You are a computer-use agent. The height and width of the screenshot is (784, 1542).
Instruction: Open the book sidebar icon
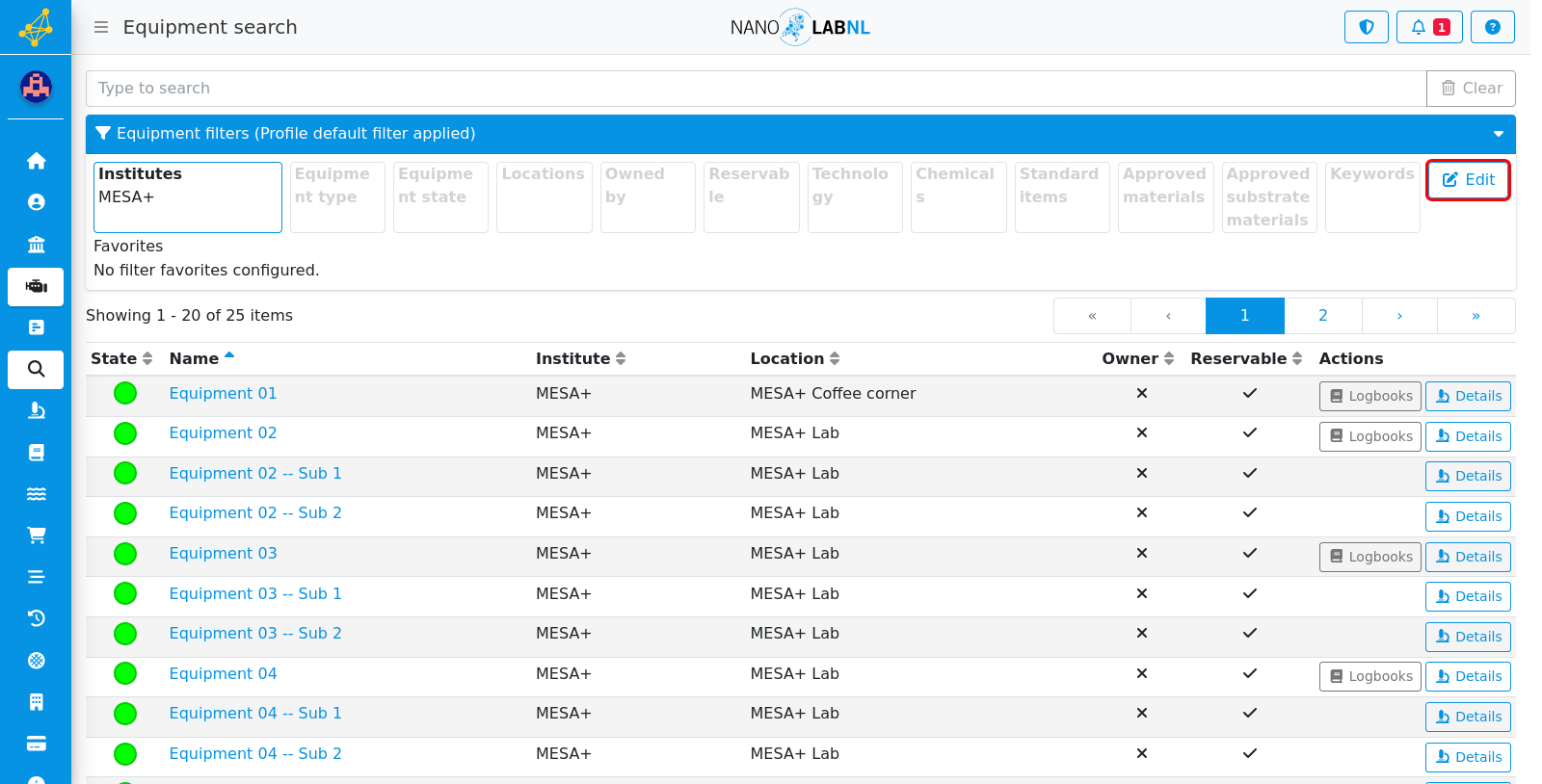tap(37, 453)
